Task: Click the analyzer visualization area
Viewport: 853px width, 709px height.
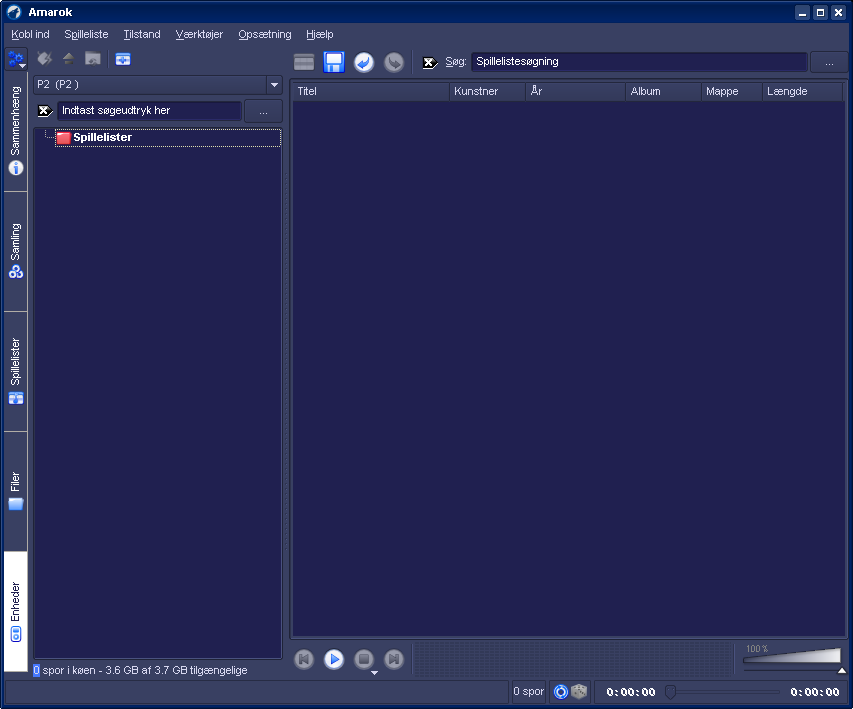Action: click(573, 659)
